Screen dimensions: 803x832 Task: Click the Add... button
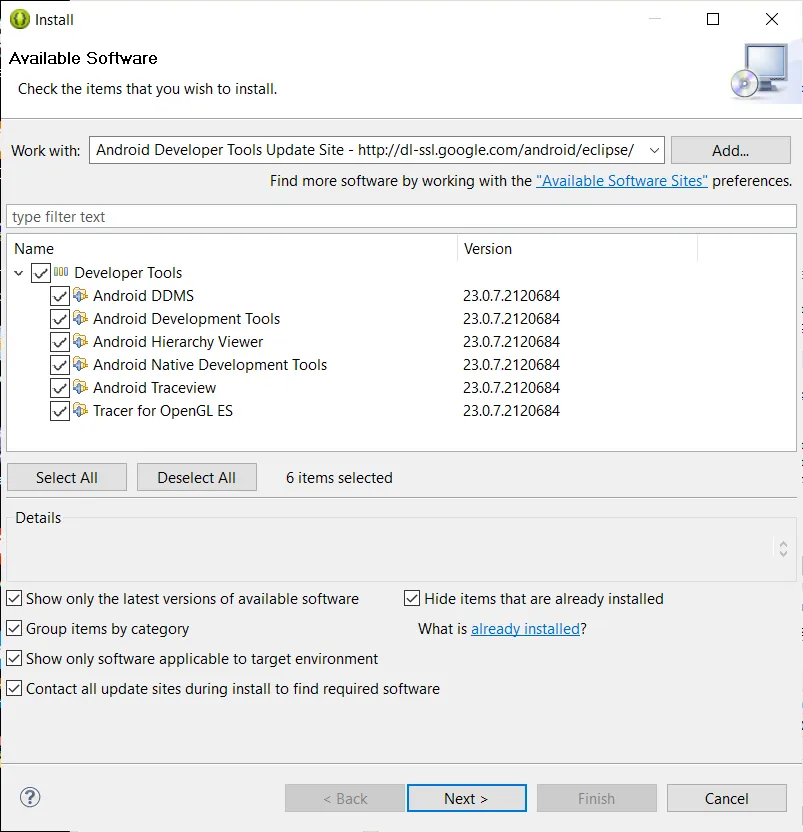[x=730, y=150]
